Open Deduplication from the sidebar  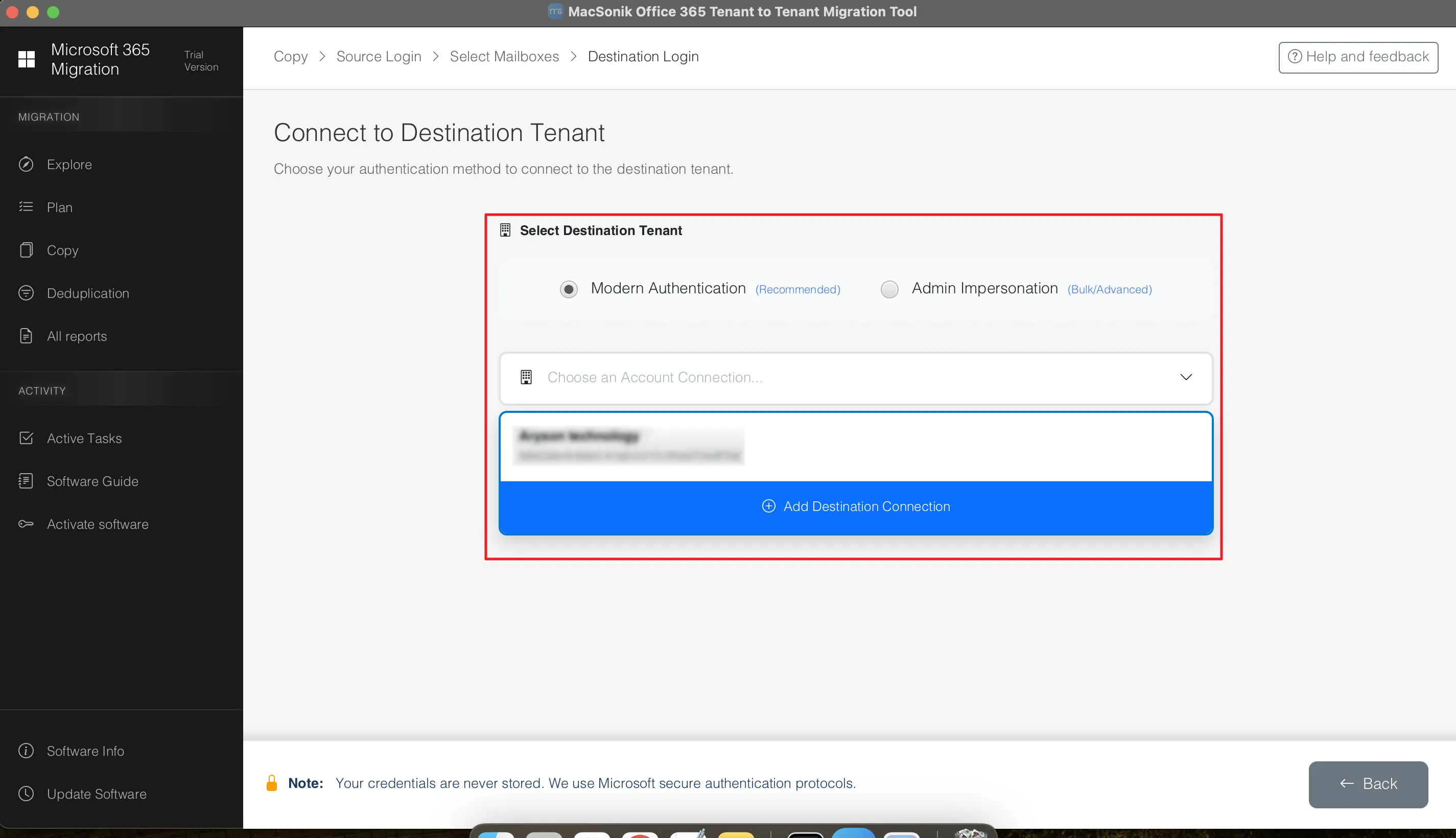(x=88, y=293)
